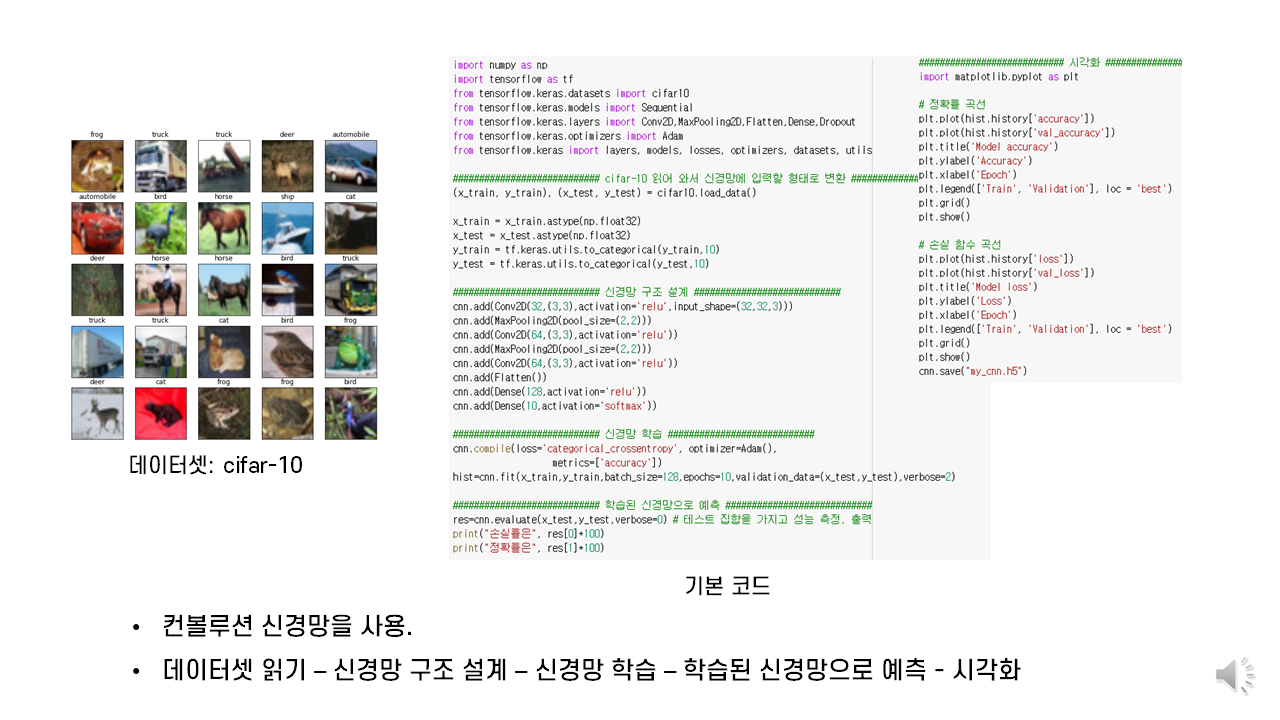Click the audio speaker icon bottom right
This screenshot has height=720, width=1280.
click(1235, 675)
